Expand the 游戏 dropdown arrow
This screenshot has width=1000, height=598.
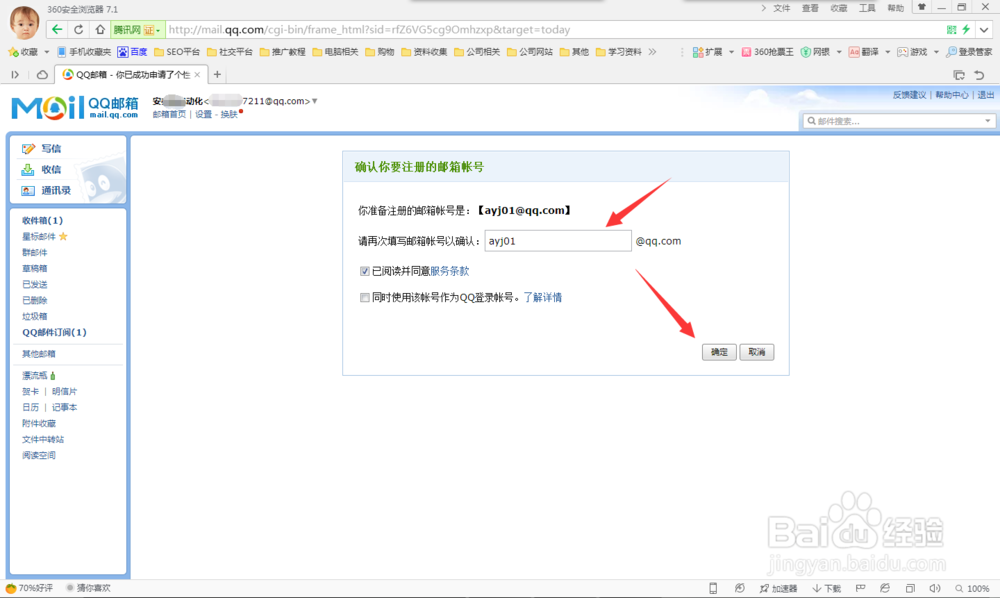936,52
